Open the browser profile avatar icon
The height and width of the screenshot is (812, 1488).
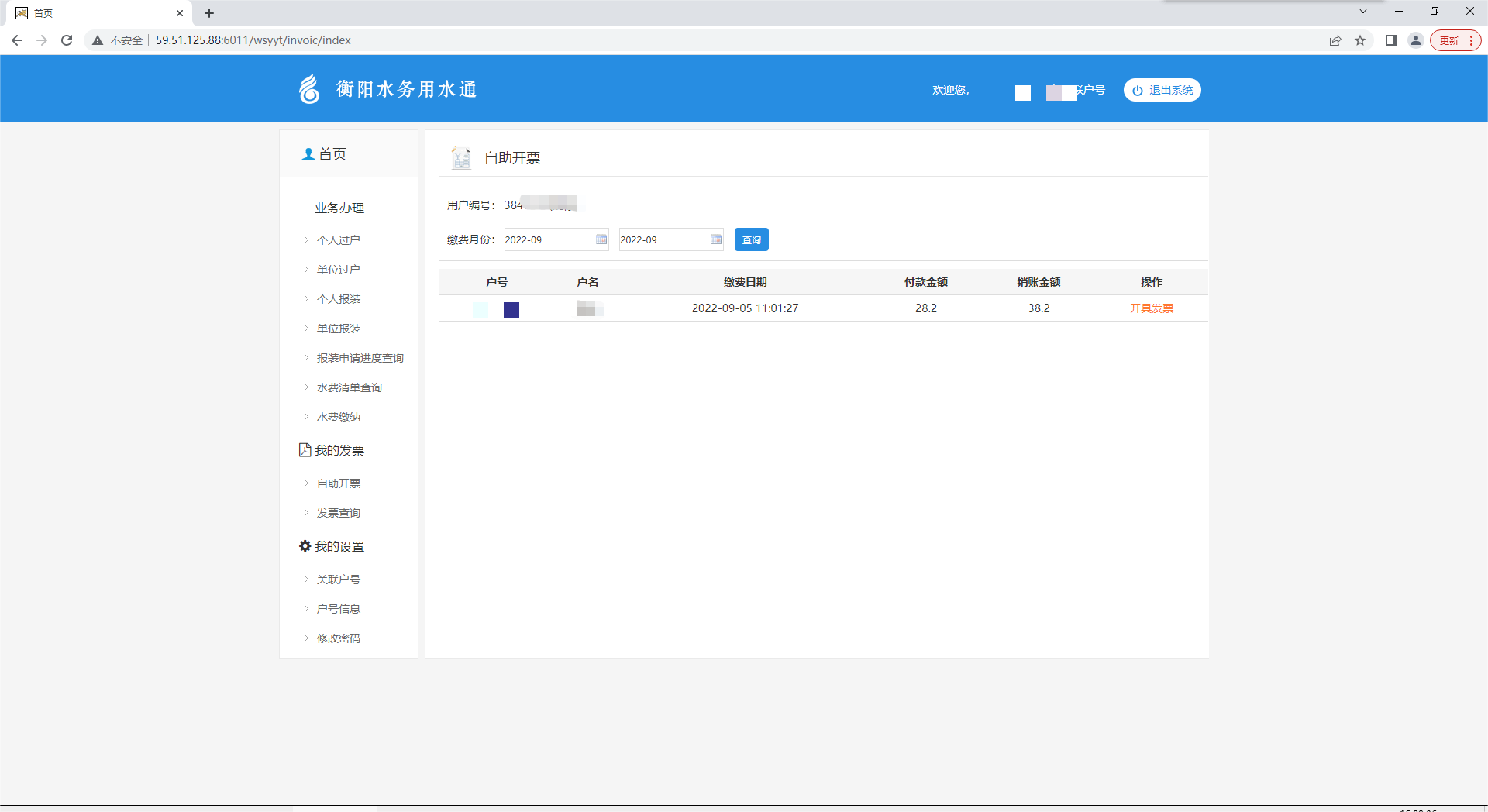click(x=1416, y=40)
